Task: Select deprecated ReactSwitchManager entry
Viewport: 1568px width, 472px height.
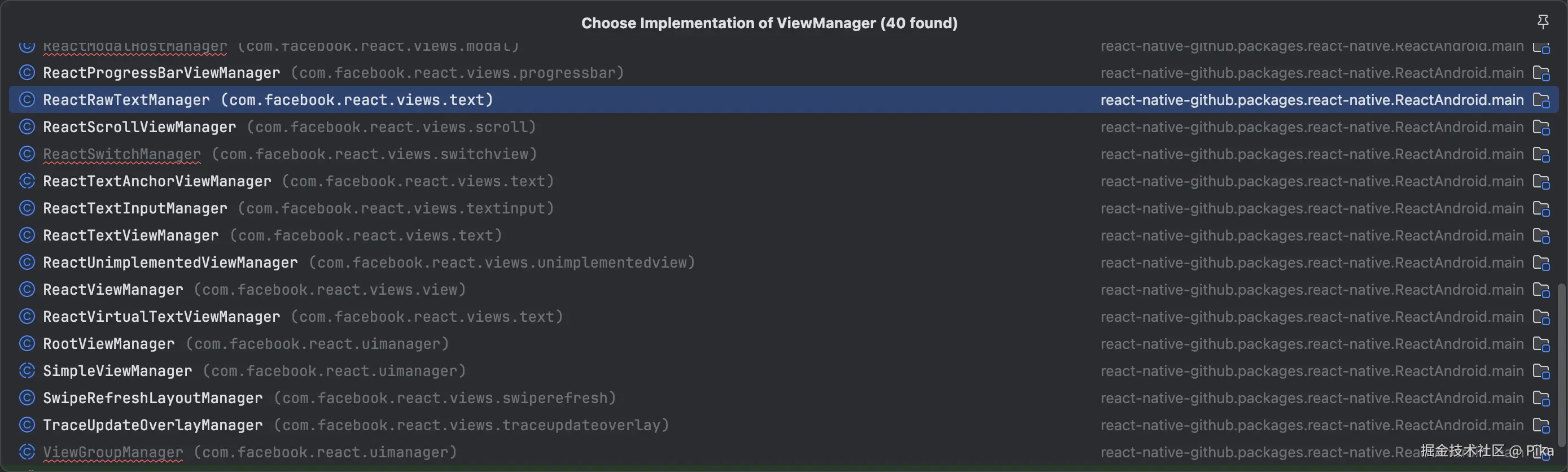Action: 121,154
